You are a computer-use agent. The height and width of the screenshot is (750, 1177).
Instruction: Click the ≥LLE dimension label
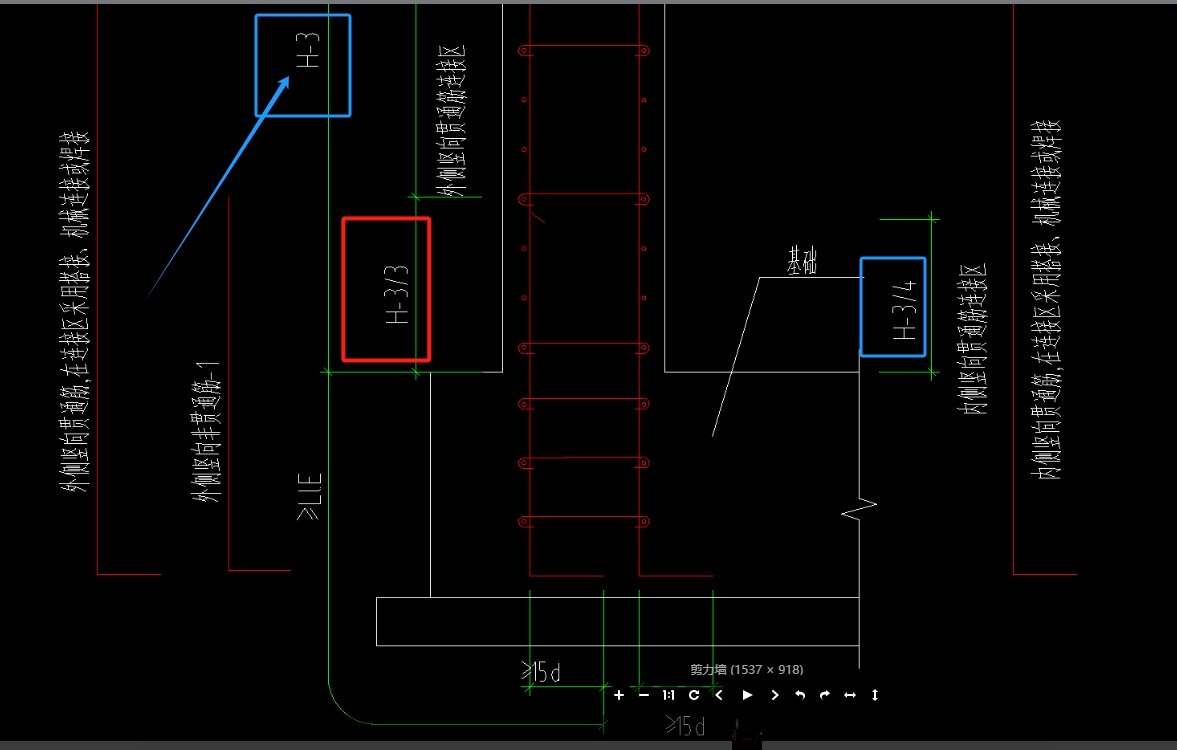[x=309, y=496]
